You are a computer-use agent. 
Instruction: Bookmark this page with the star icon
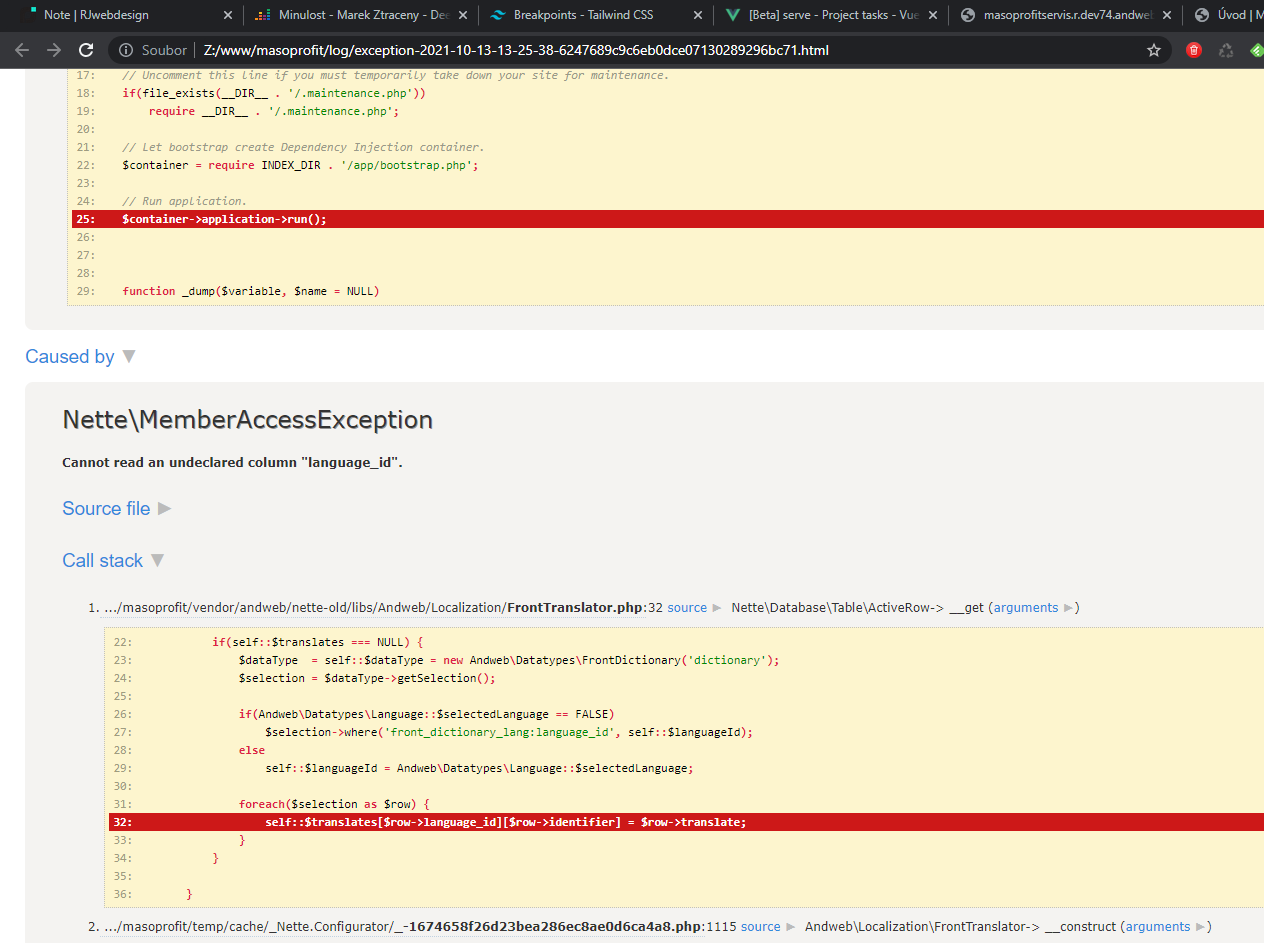pos(1154,50)
